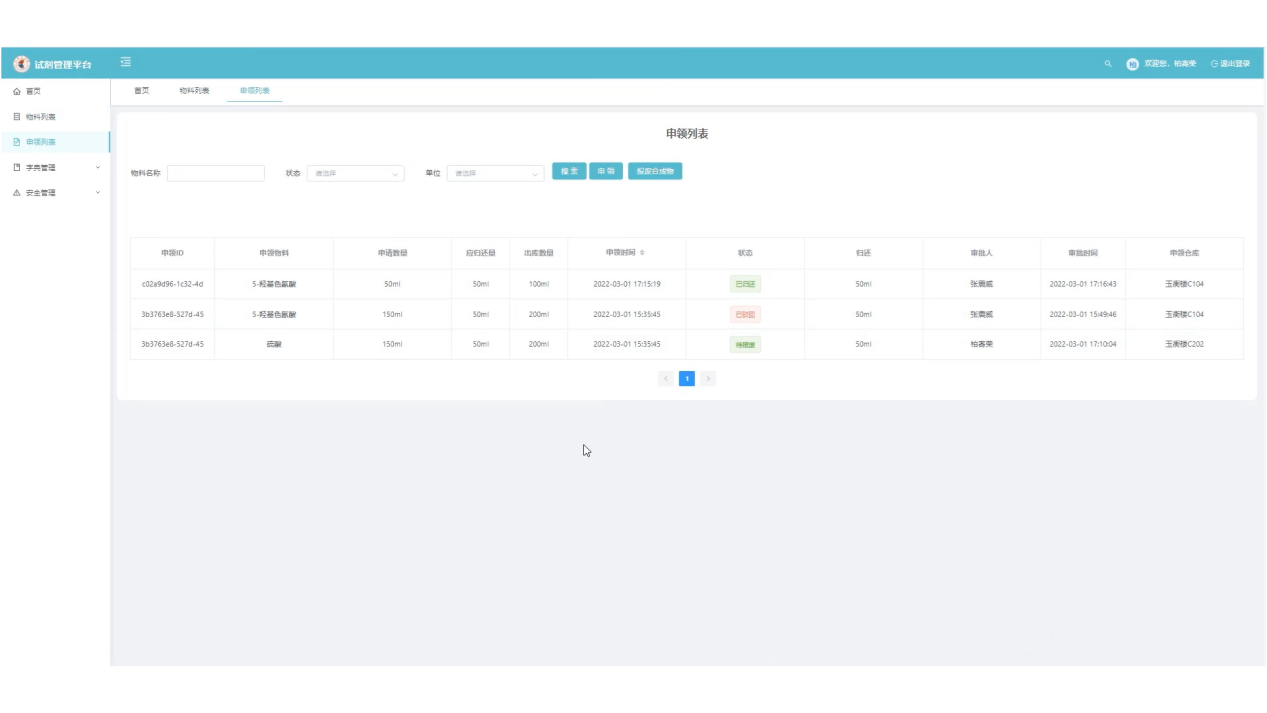Click the 物料名称 input field
Viewport: 1267px width, 713px height.
[x=216, y=173]
